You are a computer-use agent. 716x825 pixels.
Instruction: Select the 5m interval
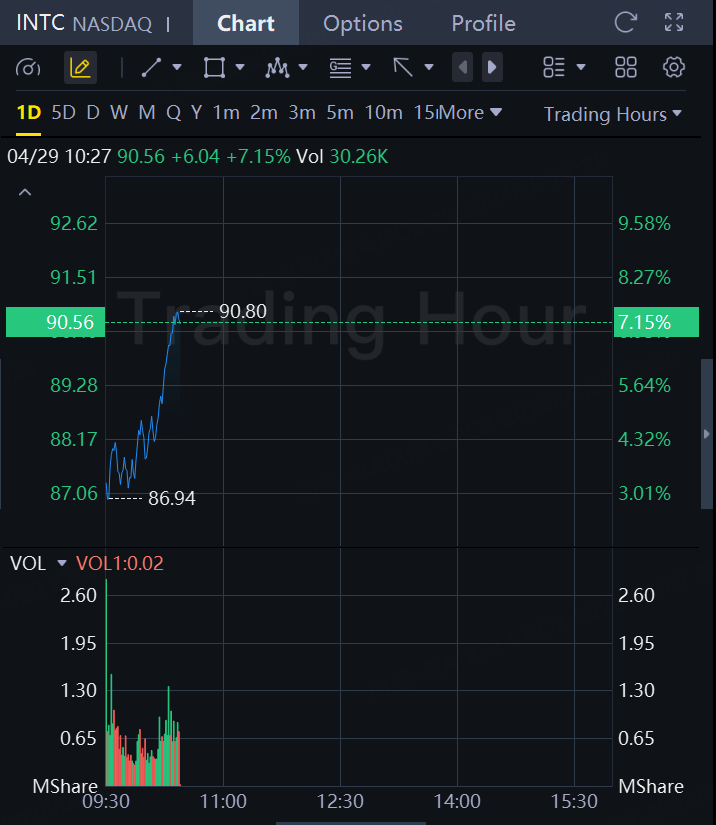[x=340, y=113]
